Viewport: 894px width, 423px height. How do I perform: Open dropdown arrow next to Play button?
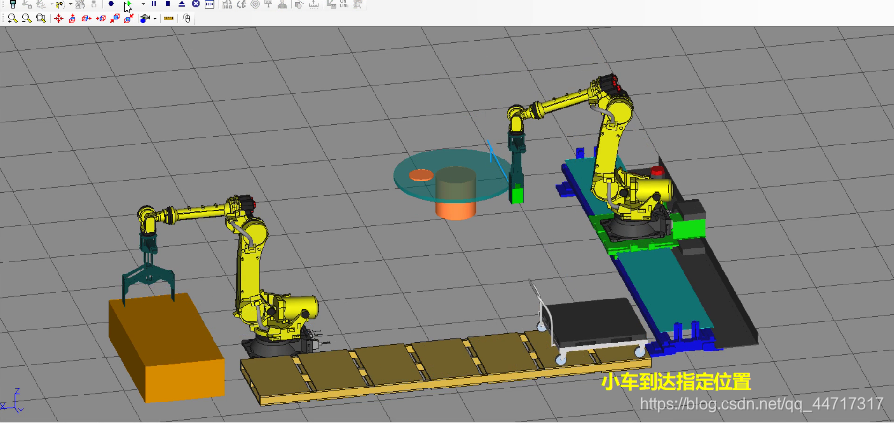143,4
